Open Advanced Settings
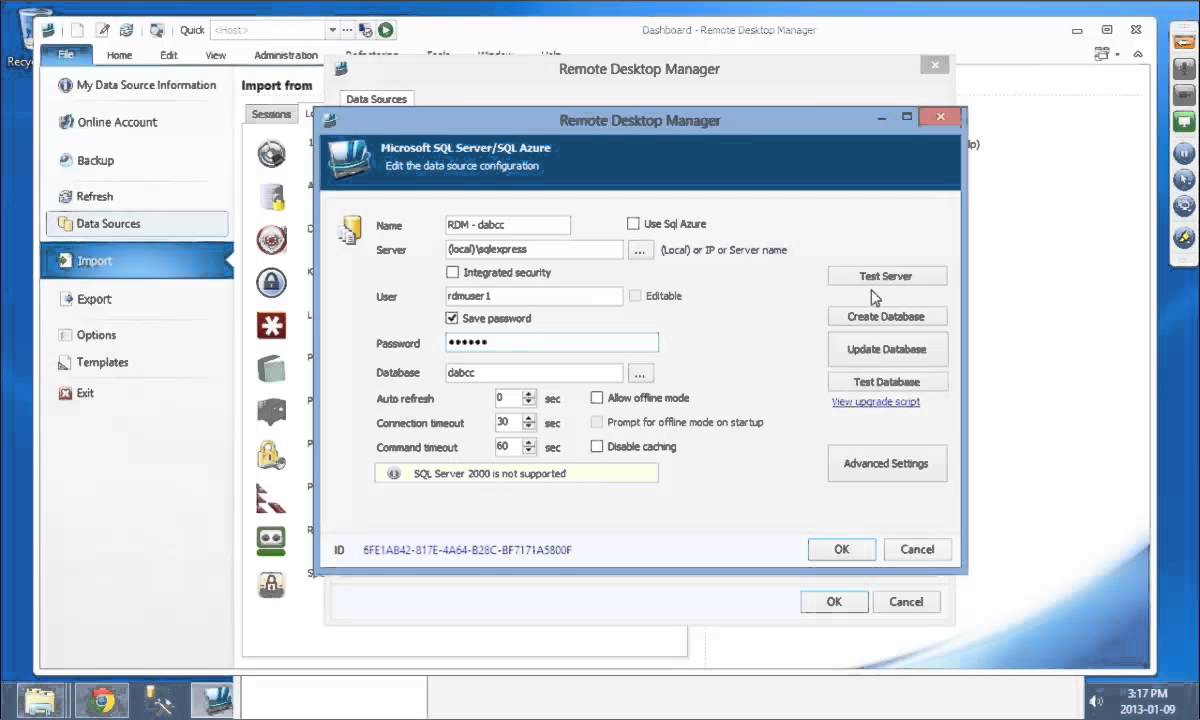 pyautogui.click(x=886, y=464)
